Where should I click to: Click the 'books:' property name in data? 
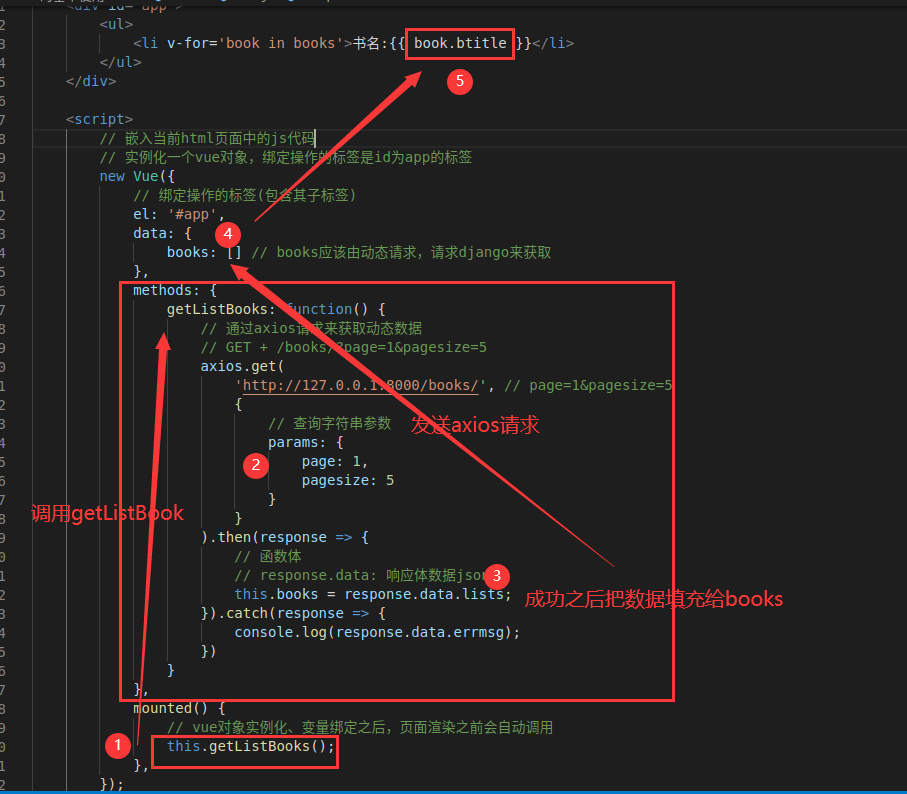191,253
